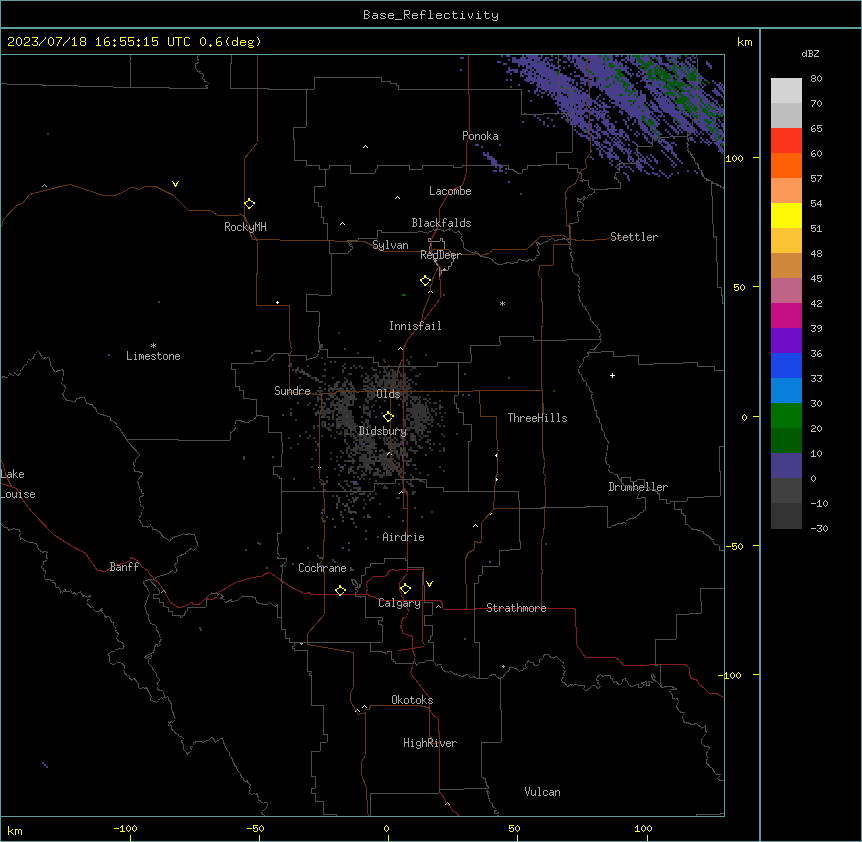Click the yellow diamond marker above RockyMH
This screenshot has height=842, width=862.
point(249,204)
